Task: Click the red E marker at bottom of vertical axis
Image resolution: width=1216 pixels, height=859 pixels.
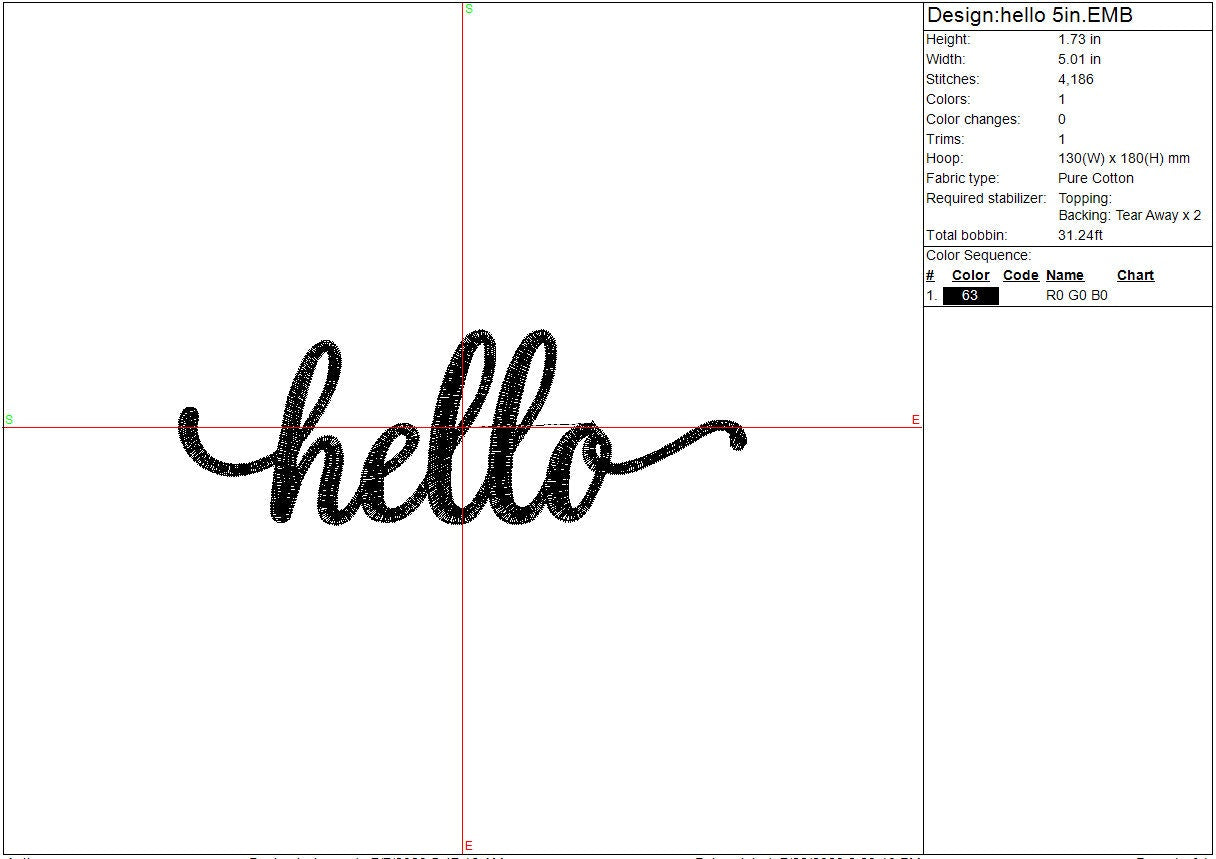Action: [469, 846]
